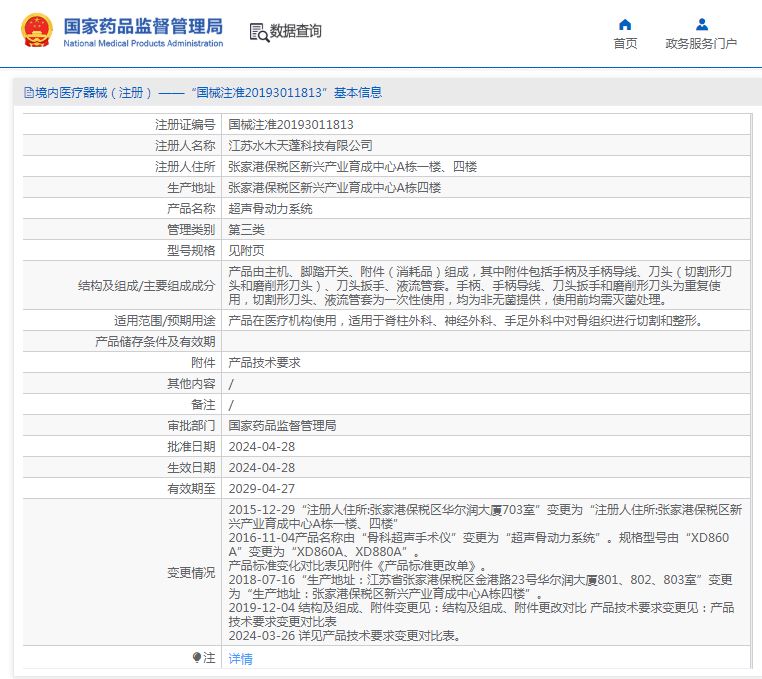
Task: Select production address 张家港保税区新兴产业育成中心A栋四楼
Action: (x=334, y=188)
